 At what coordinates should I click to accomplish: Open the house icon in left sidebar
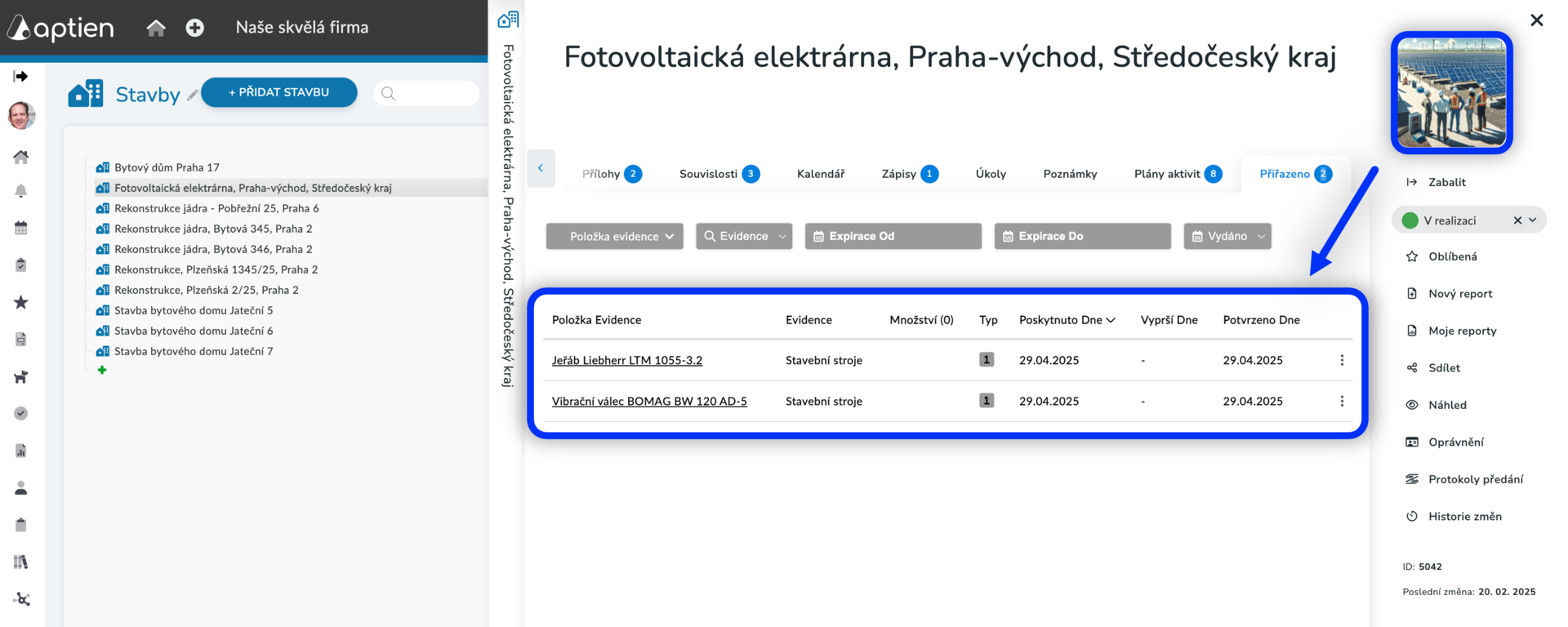pos(21,157)
